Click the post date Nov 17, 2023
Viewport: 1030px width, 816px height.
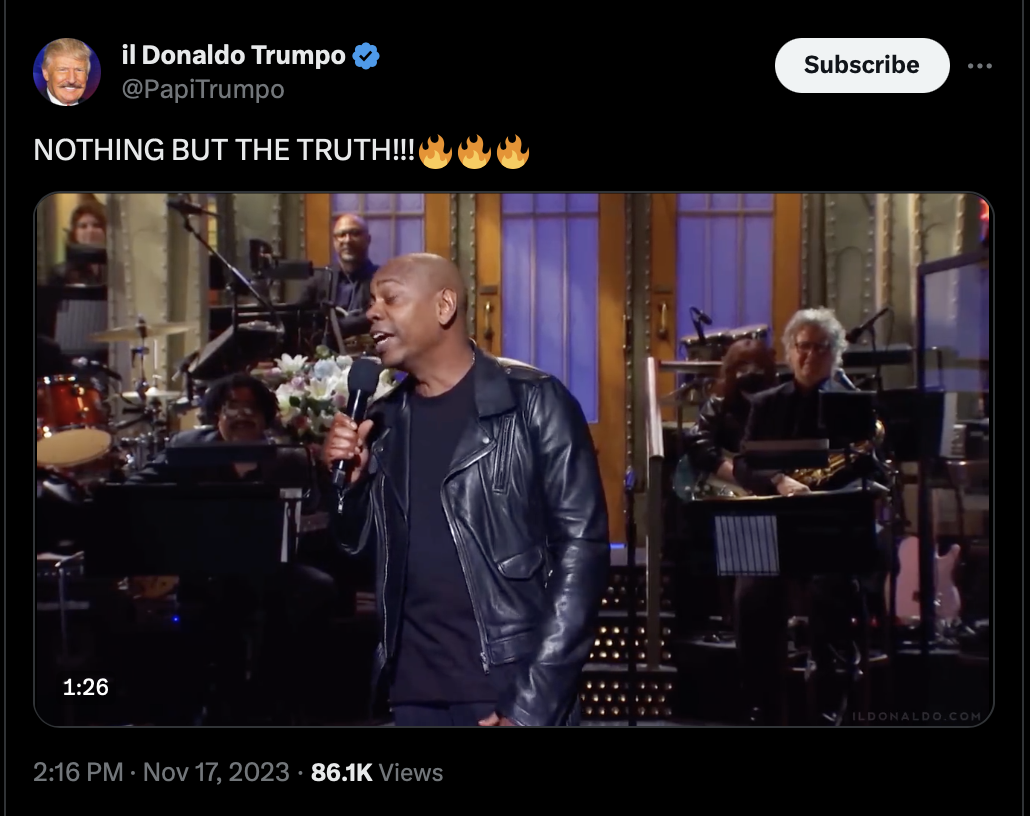[x=216, y=772]
